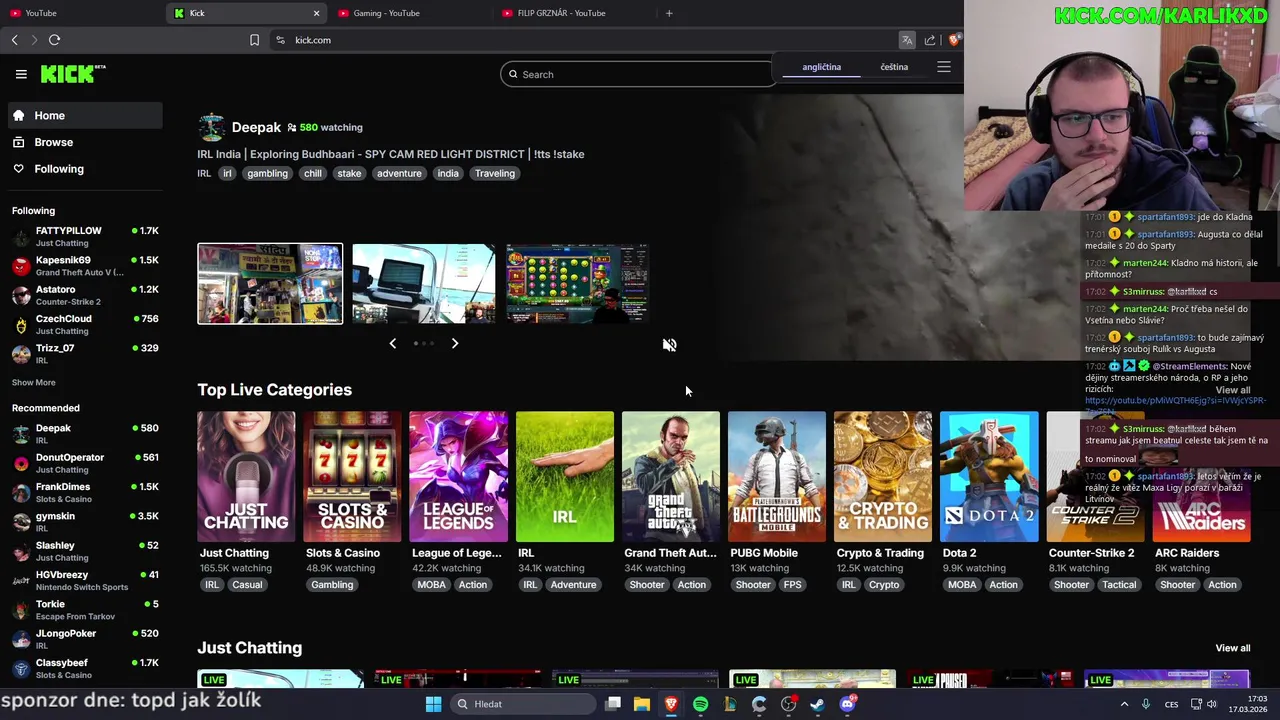Image resolution: width=1280 pixels, height=720 pixels.
Task: Open File Explorer from taskbar
Action: [x=642, y=704]
